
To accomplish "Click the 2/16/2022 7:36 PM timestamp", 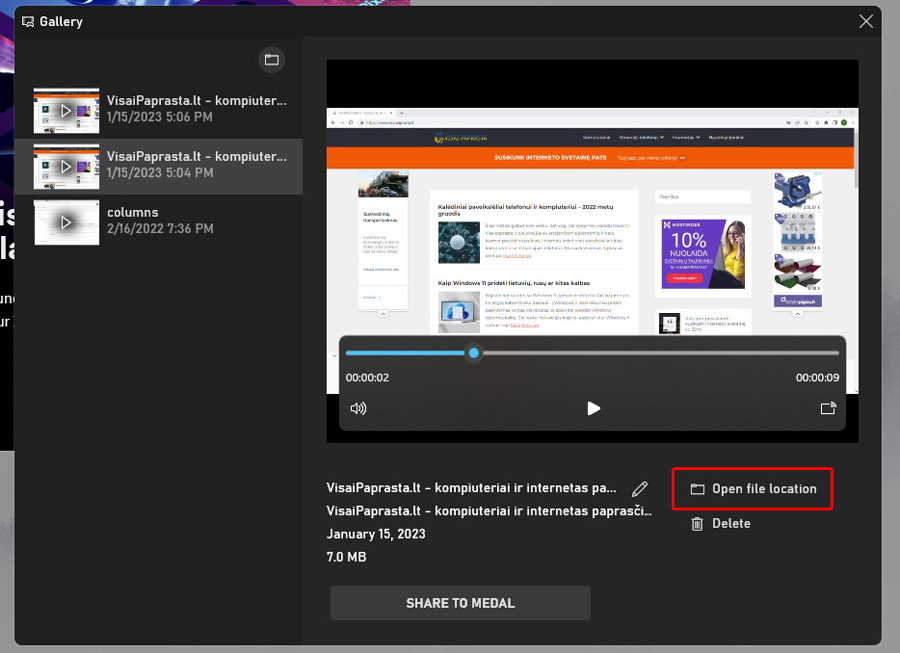I will tap(160, 228).
